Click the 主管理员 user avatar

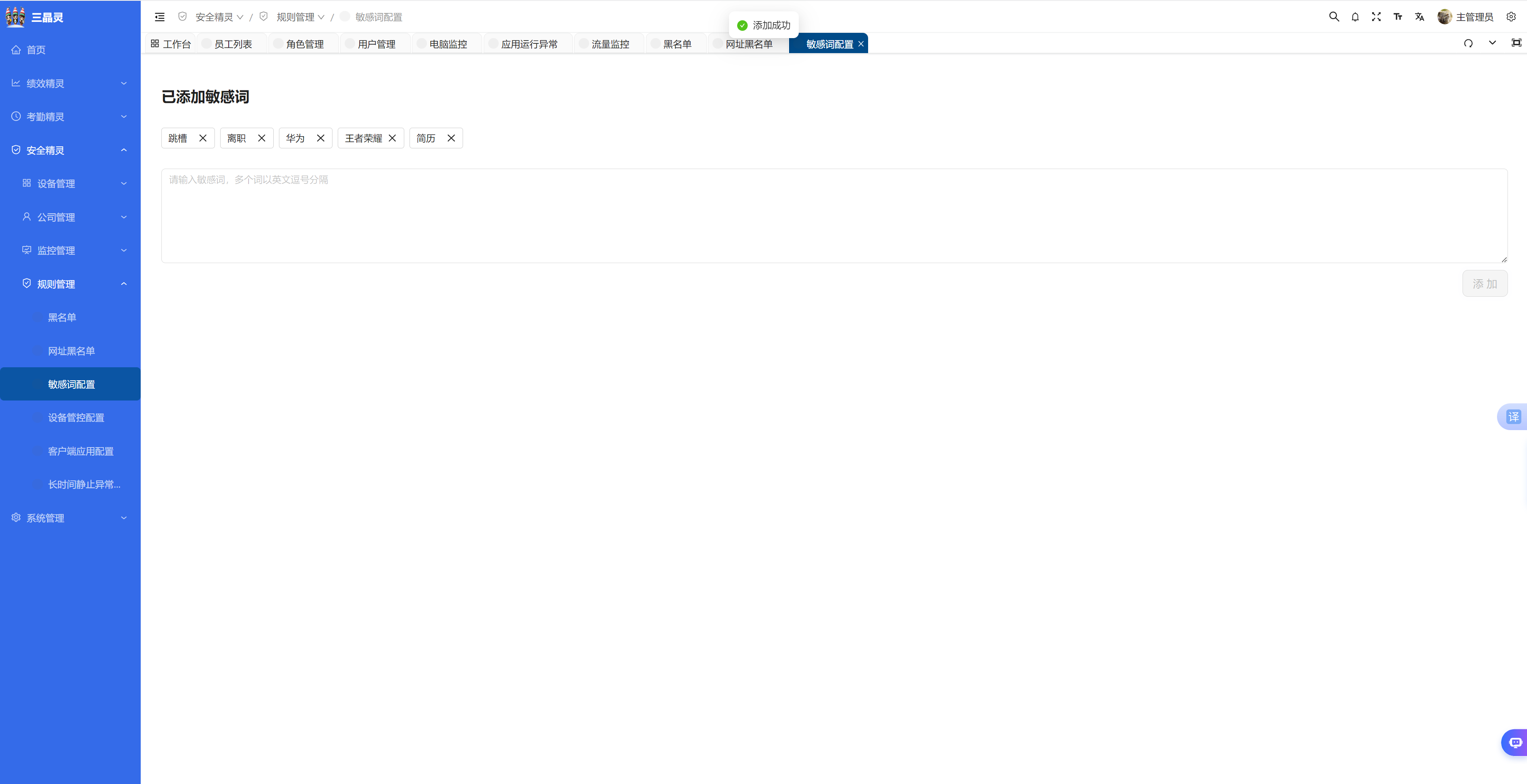click(1444, 17)
